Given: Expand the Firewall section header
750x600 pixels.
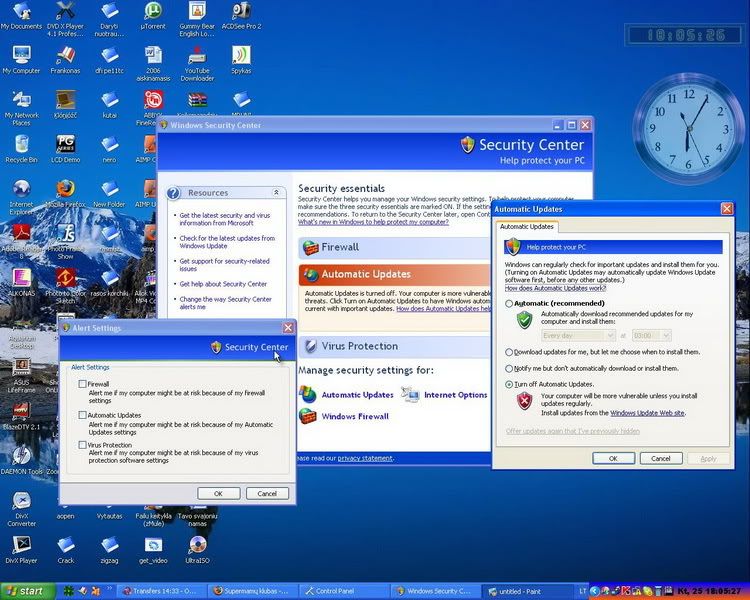Looking at the screenshot, I should 395,247.
